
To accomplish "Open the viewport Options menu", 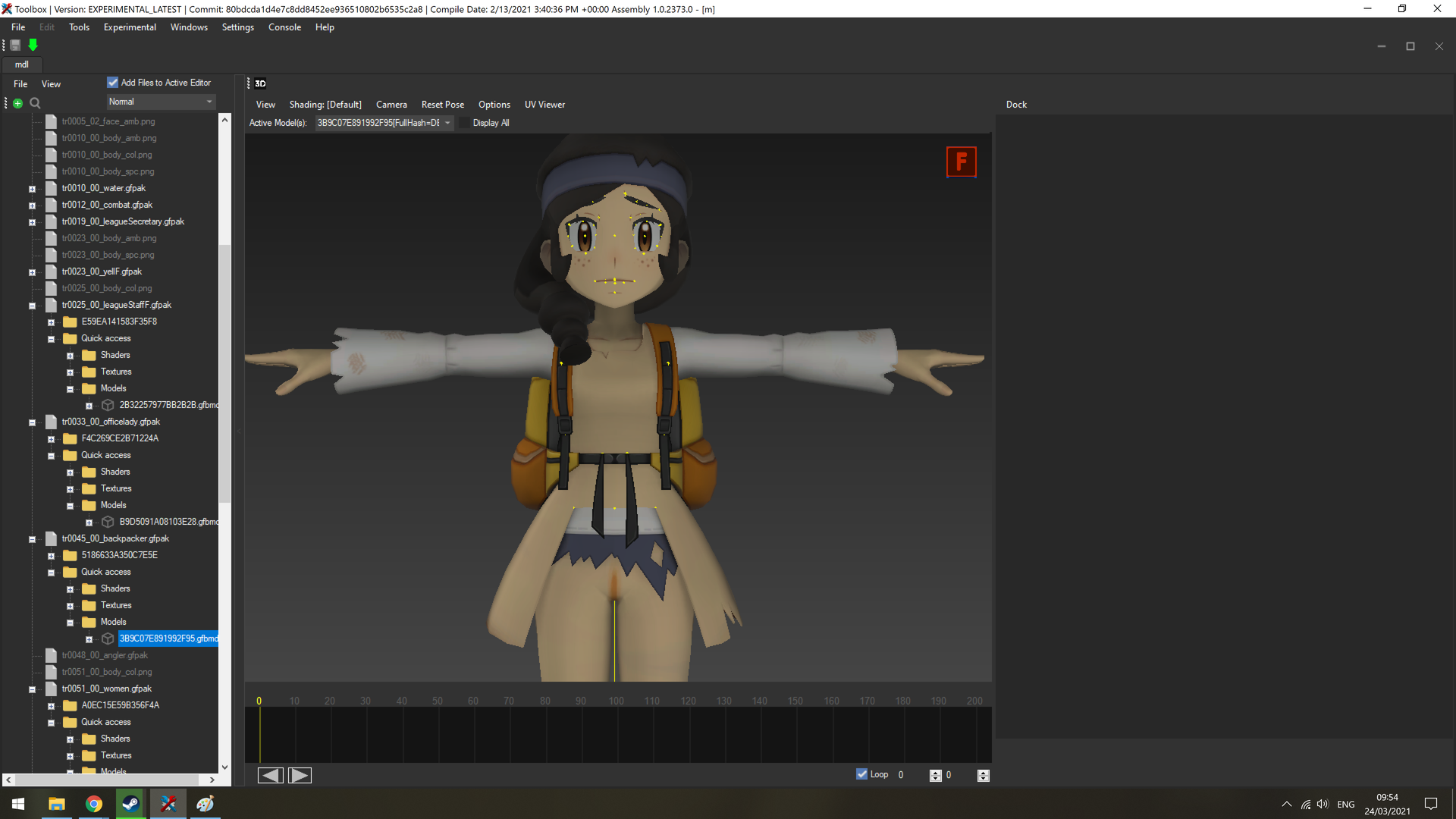I will (x=494, y=105).
